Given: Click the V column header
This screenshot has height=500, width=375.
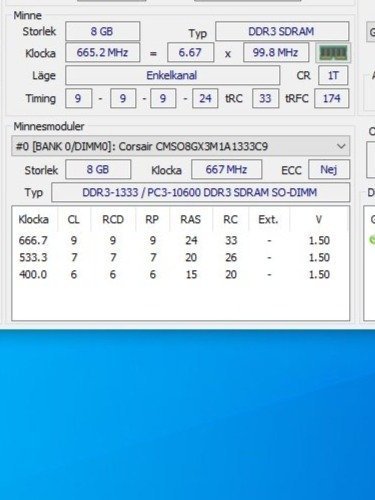Looking at the screenshot, I should click(x=319, y=219).
